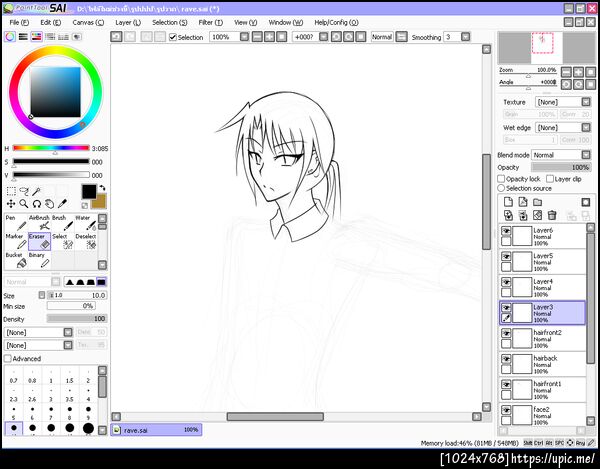Choose brush size 0.7 preset
Screen dimensions: 600x469
click(13, 376)
